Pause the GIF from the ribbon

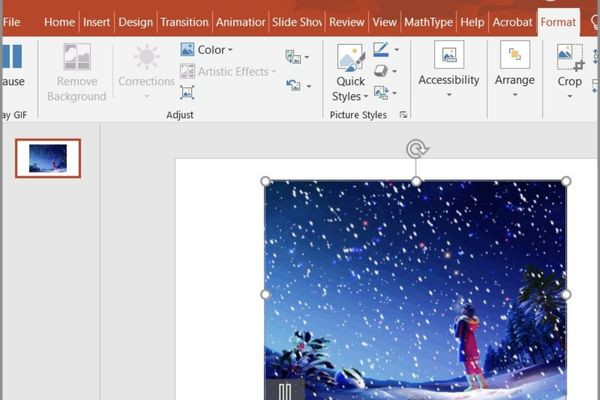(13, 65)
